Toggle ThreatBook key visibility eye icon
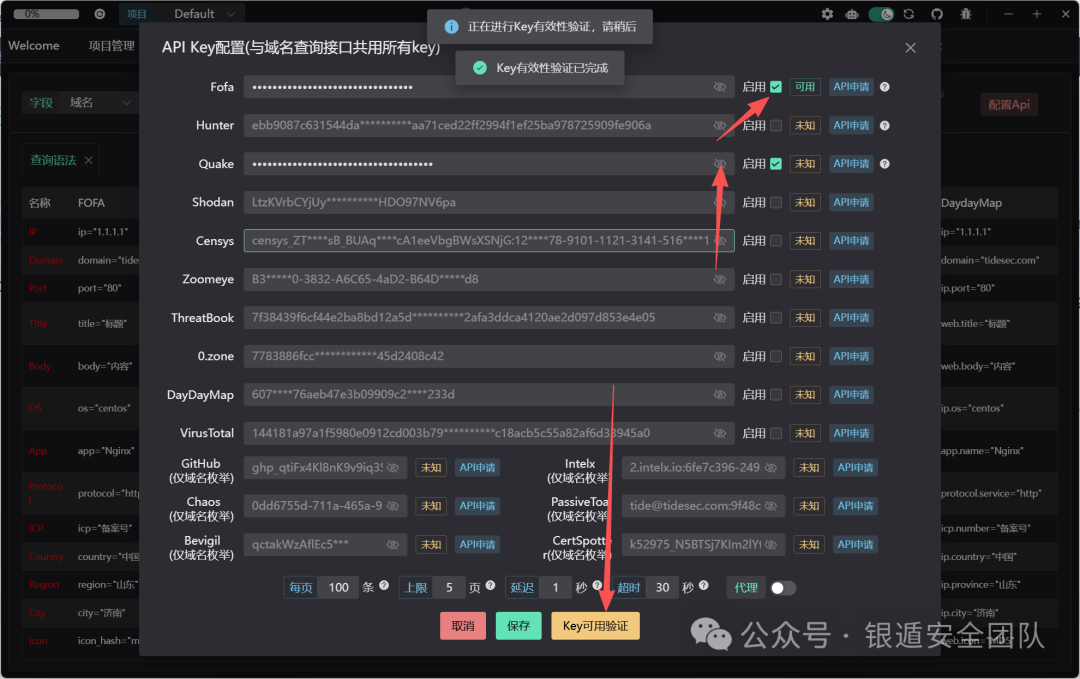The image size is (1080, 679). tap(720, 317)
